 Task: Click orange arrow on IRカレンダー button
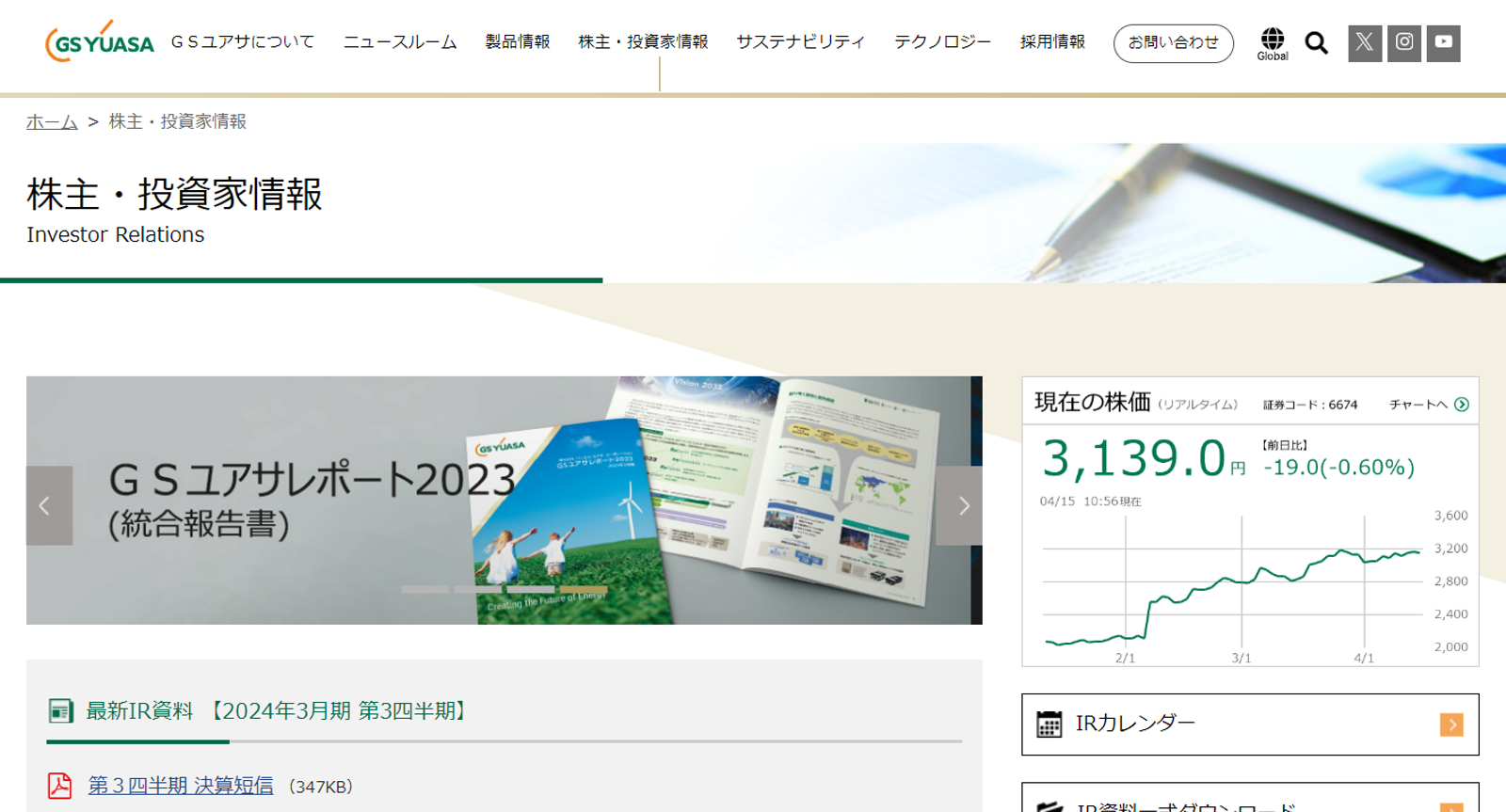click(1451, 724)
